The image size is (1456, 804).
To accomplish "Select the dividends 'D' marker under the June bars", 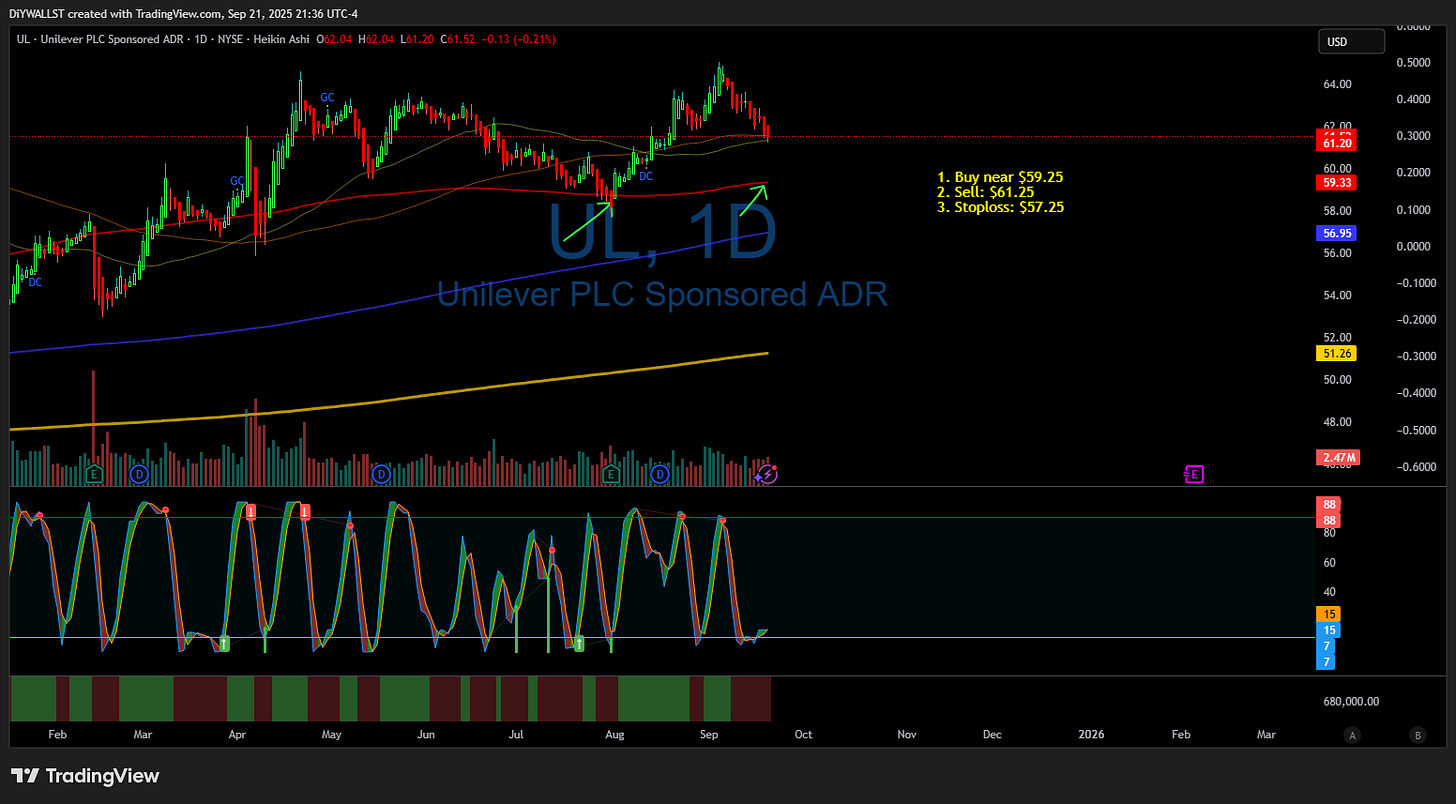I will (381, 475).
